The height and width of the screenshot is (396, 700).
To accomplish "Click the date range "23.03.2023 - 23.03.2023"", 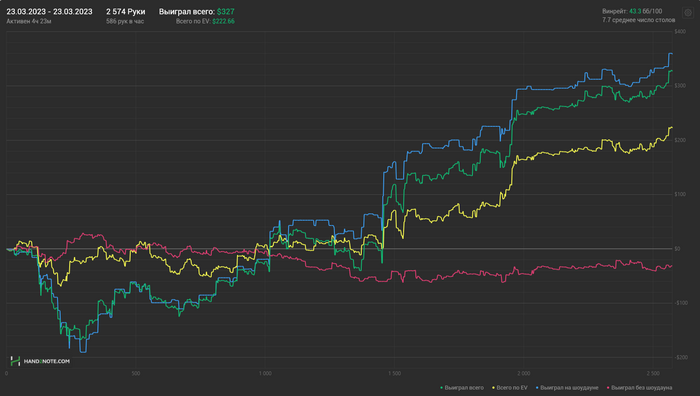I will 50,12.
